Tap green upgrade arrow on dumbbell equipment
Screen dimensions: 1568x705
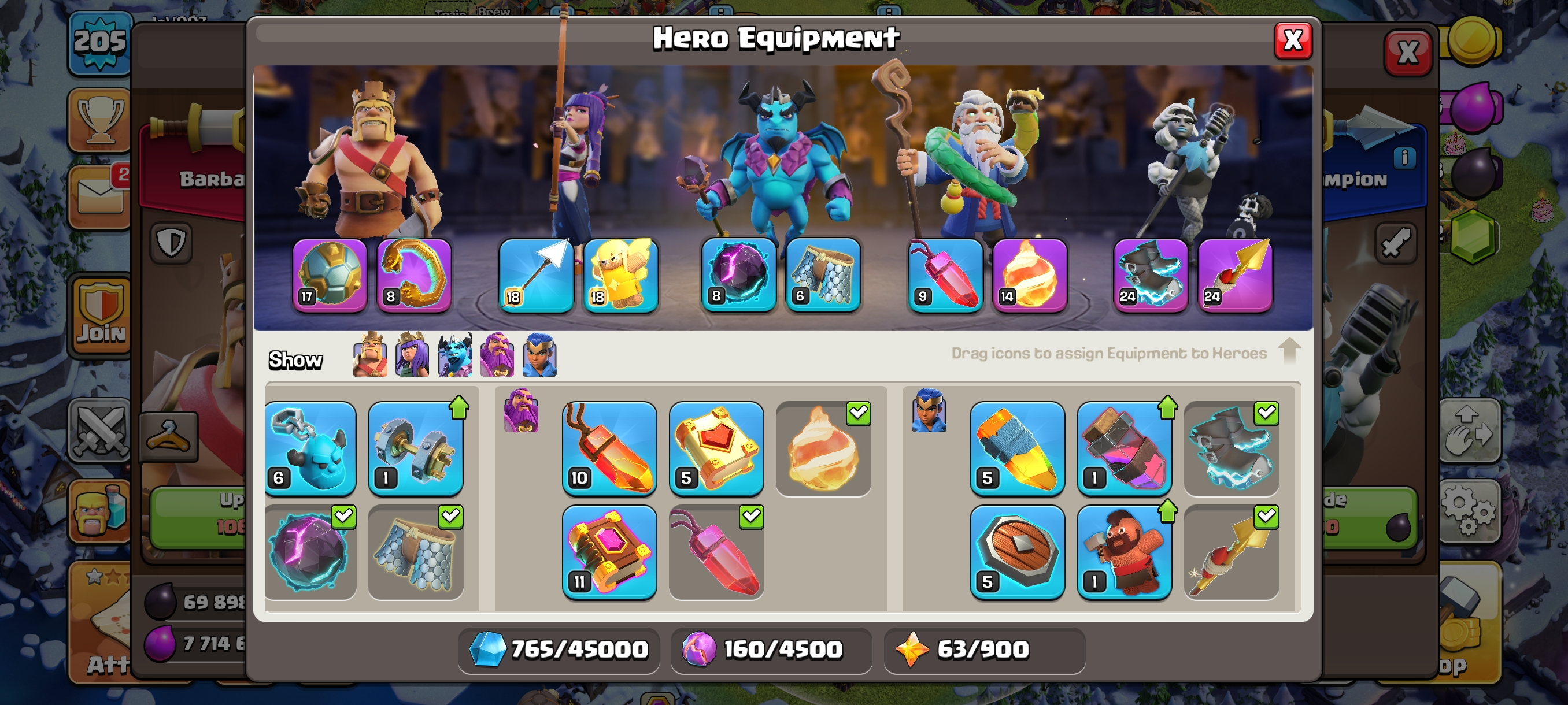[x=459, y=407]
